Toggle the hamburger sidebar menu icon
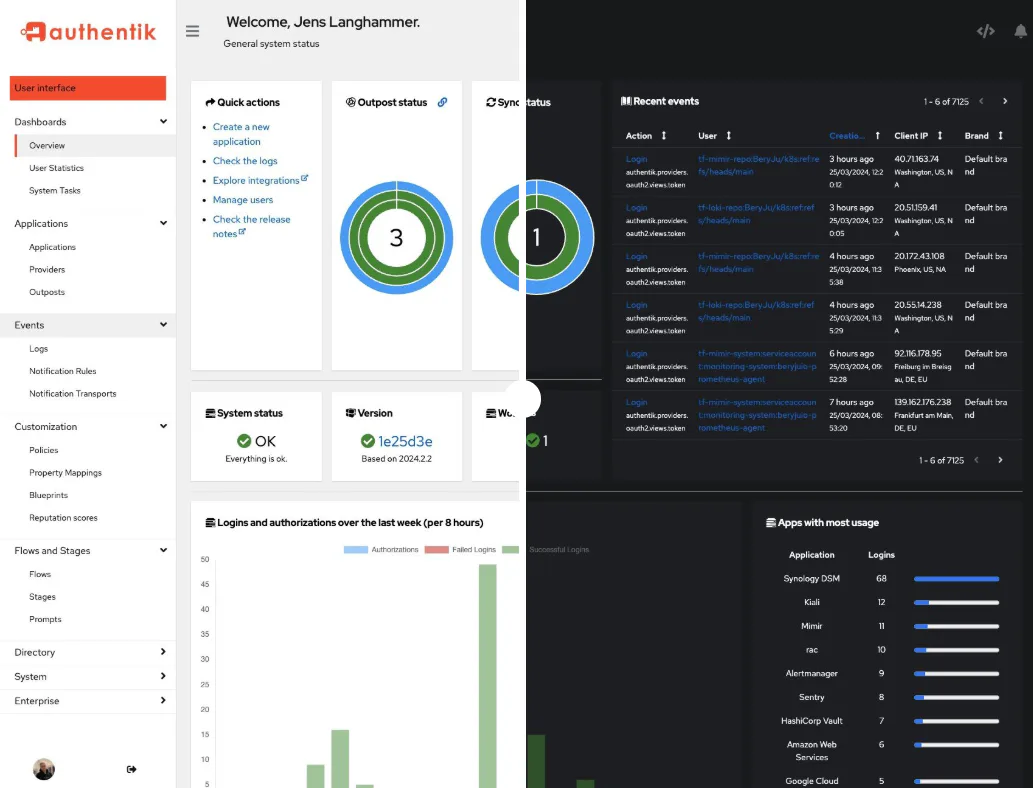This screenshot has height=788, width=1033. click(192, 31)
